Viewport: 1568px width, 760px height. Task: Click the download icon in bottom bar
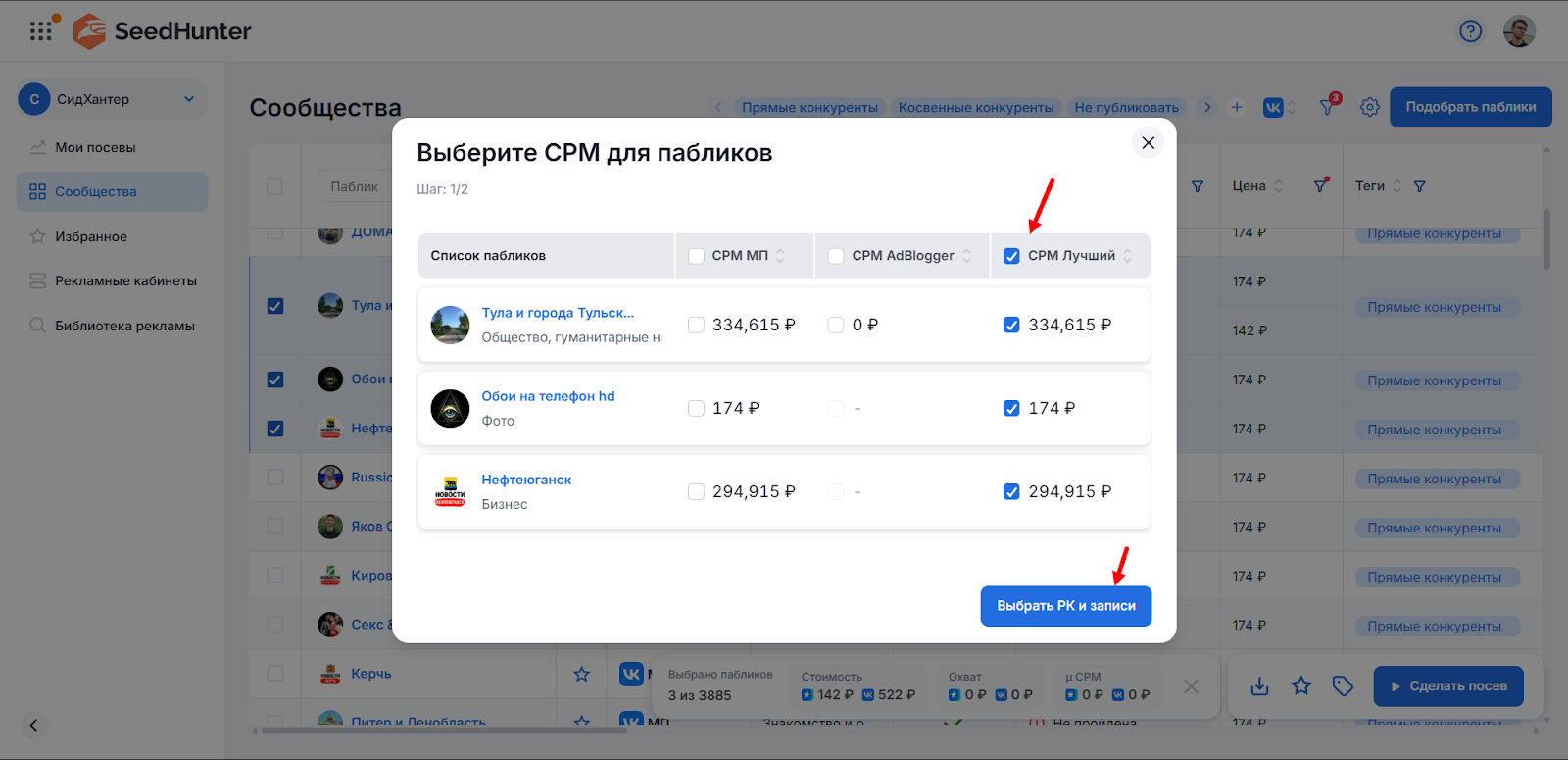point(1259,686)
